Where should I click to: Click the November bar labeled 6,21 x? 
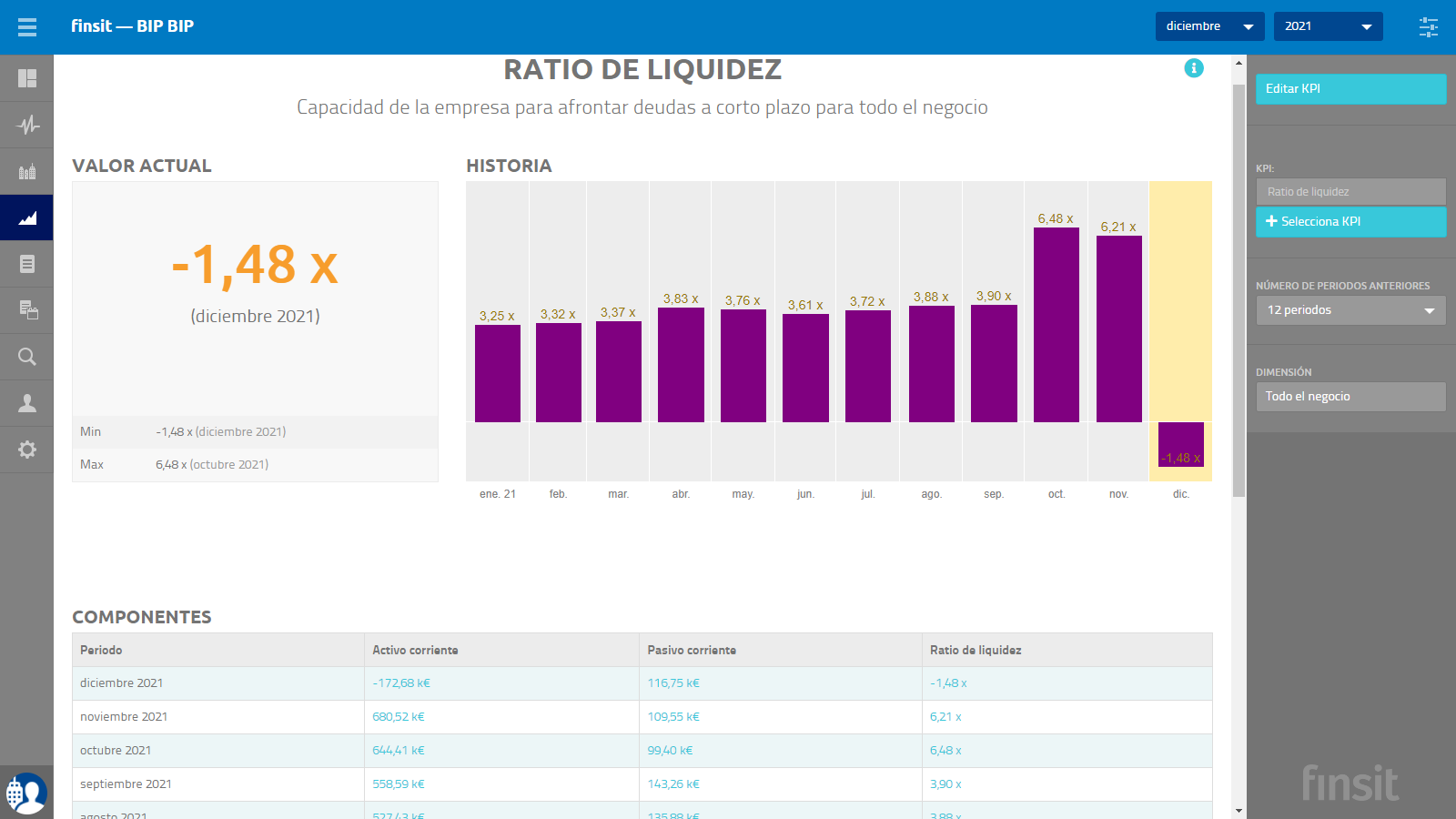pos(1119,329)
